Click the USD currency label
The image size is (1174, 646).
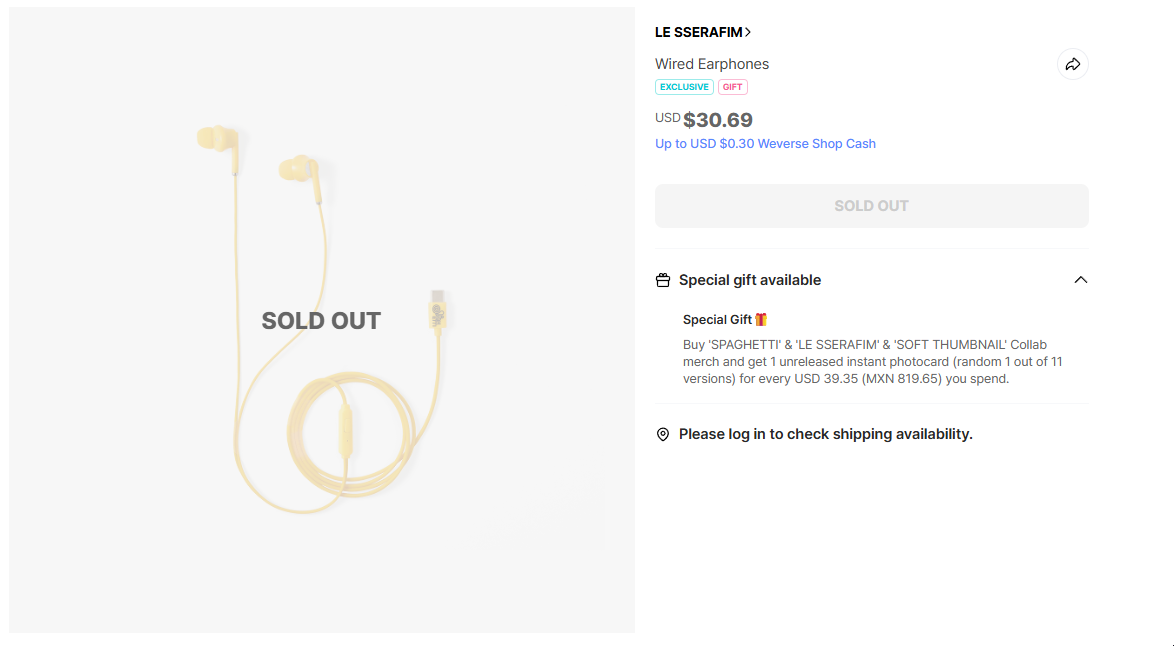tap(667, 118)
